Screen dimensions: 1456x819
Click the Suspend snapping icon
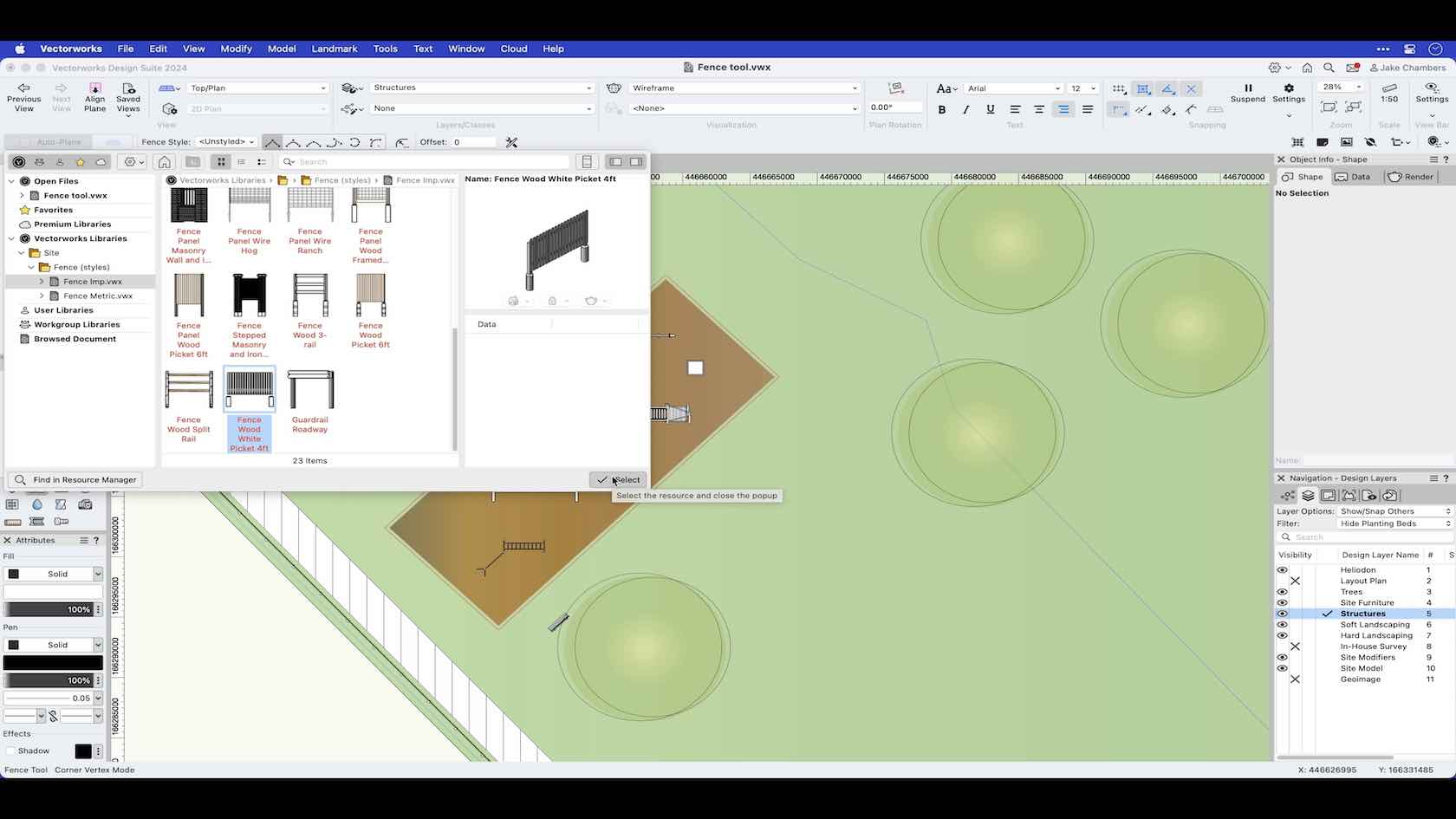coord(1248,88)
